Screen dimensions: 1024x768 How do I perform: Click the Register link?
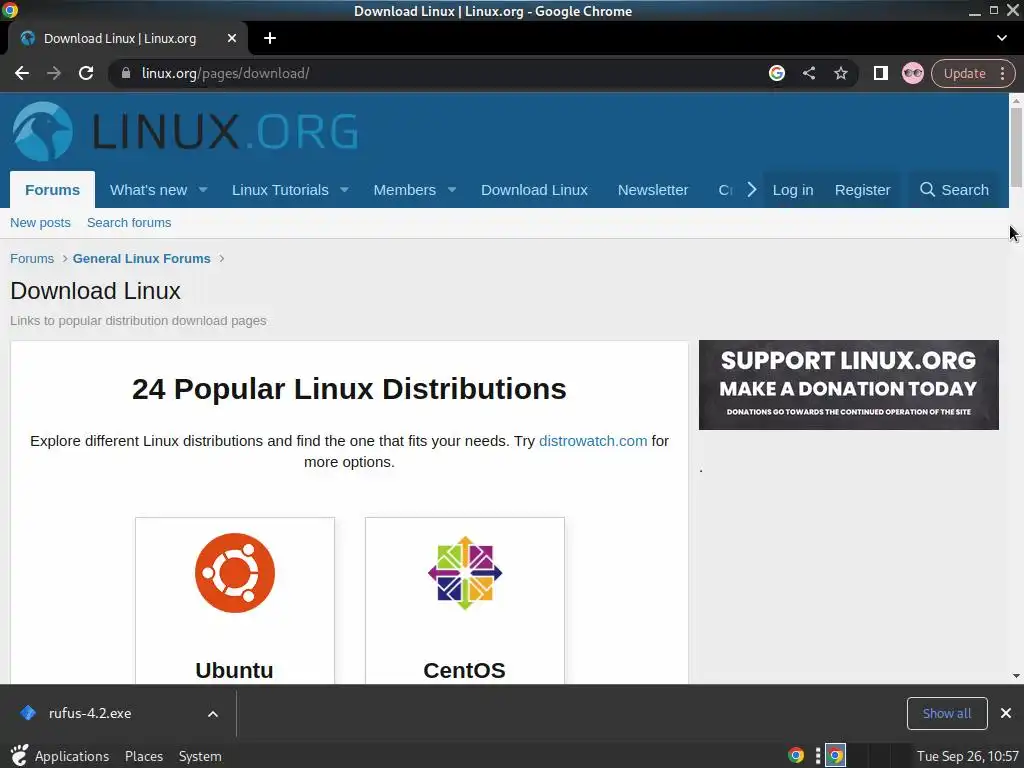[x=863, y=190]
